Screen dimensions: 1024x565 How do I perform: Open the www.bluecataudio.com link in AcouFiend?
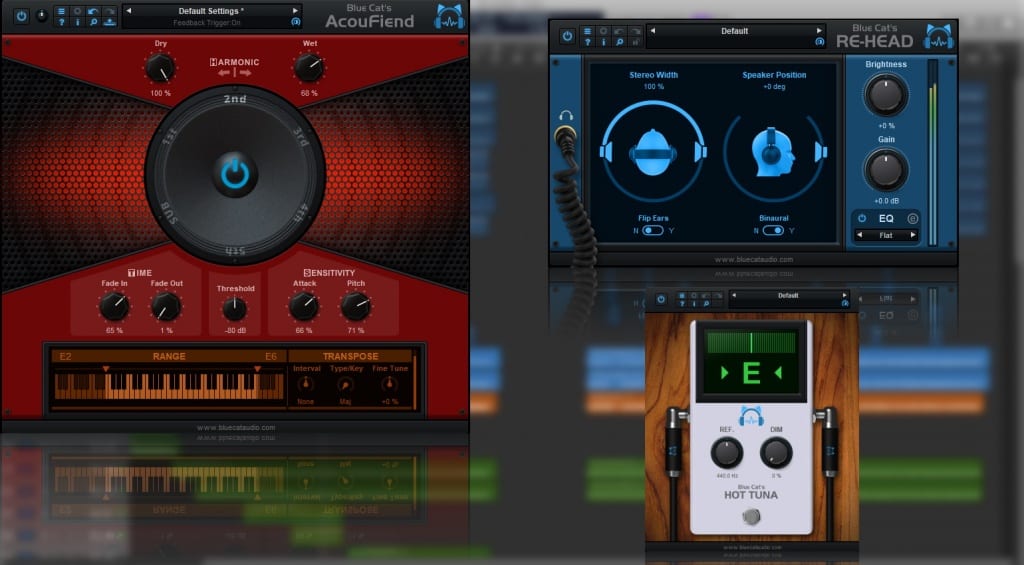(236, 427)
